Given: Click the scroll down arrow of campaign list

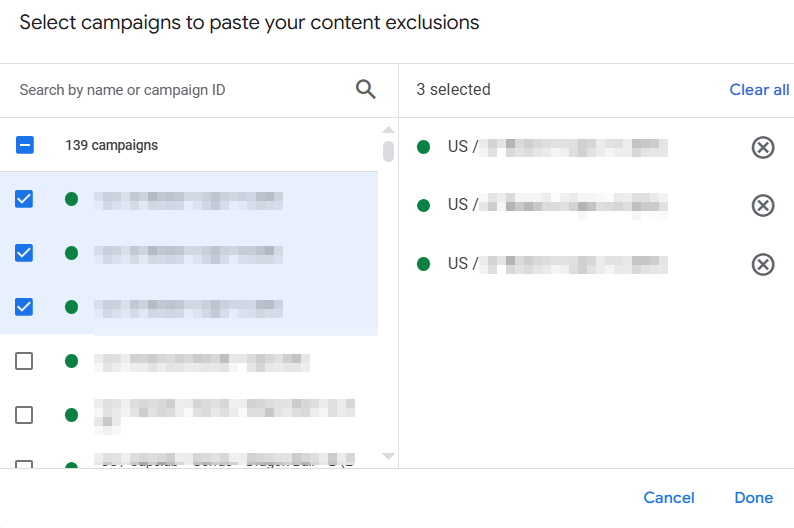Looking at the screenshot, I should [x=388, y=456].
